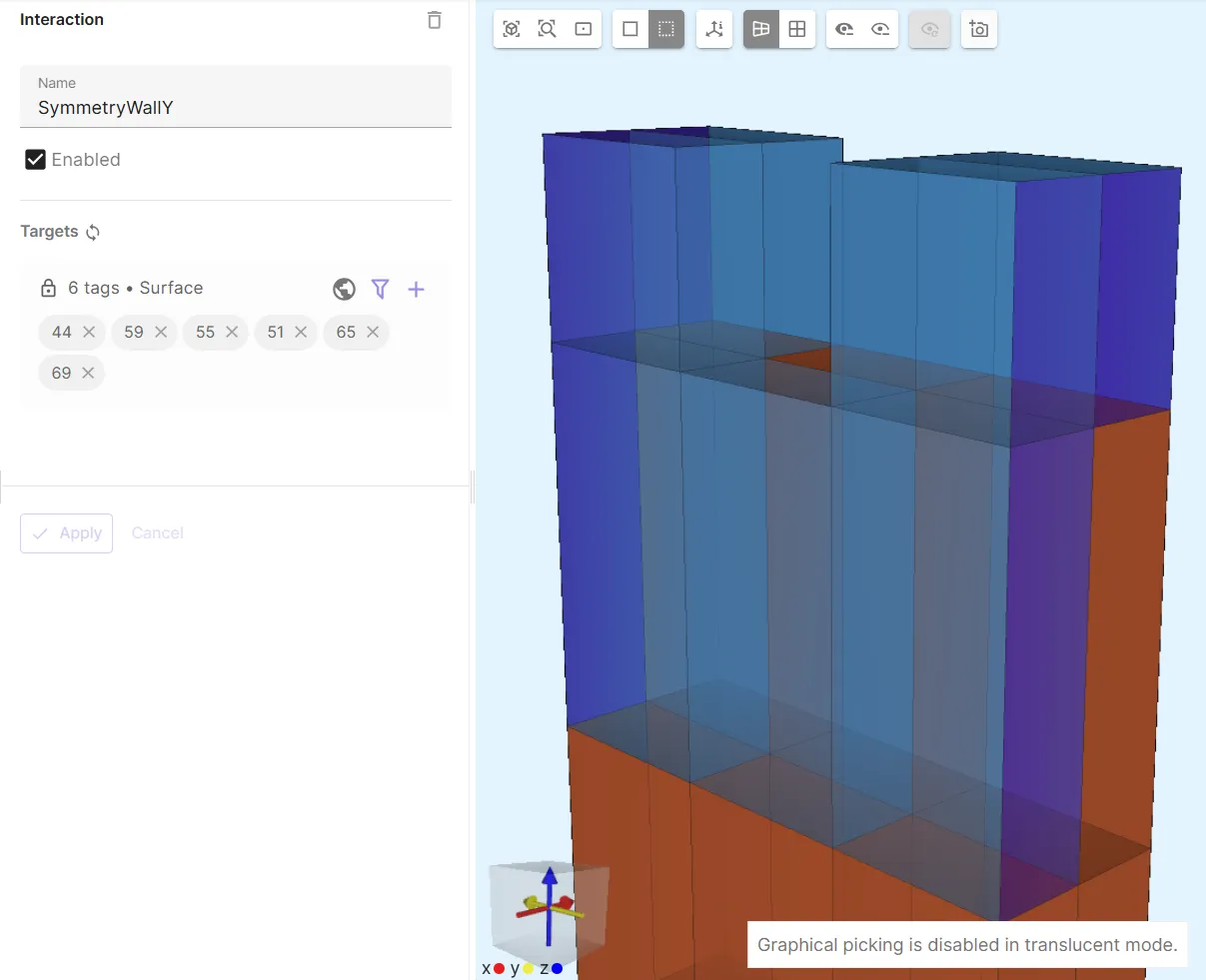Uncheck the Enabled checkbox
The image size is (1206, 980).
[36, 160]
